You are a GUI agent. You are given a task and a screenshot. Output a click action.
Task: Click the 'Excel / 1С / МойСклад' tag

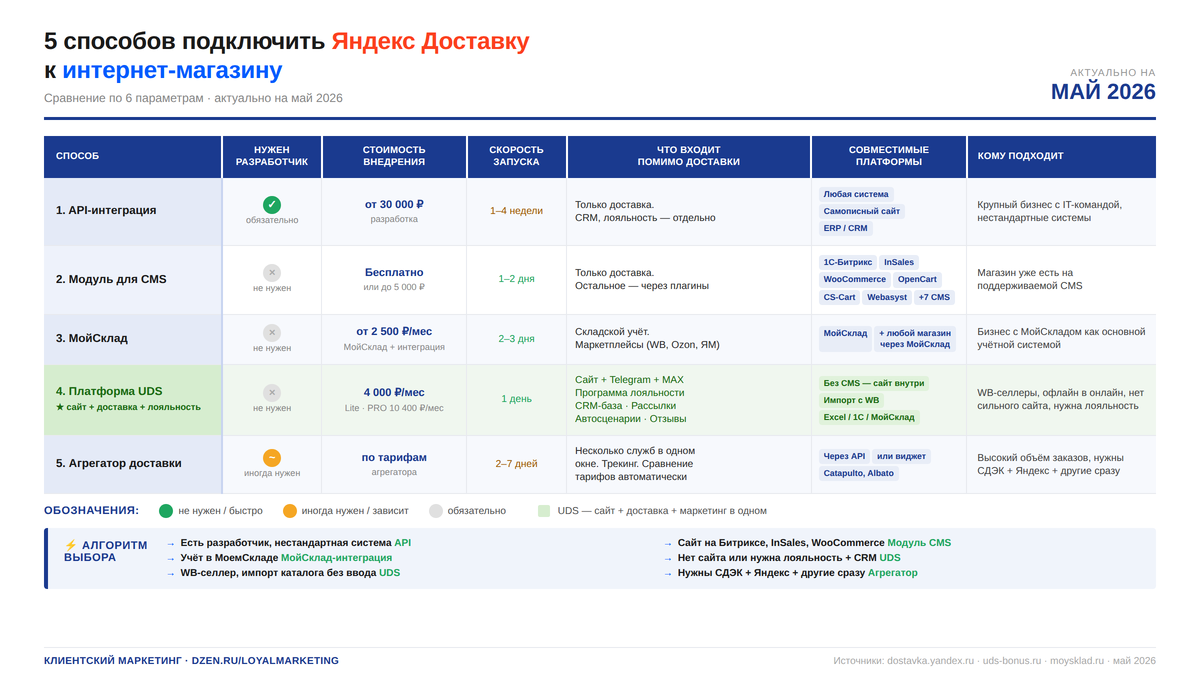pos(869,417)
